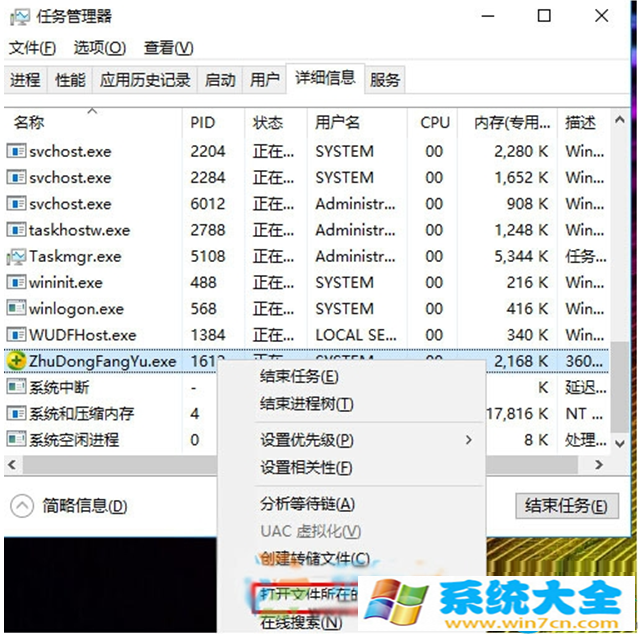The height and width of the screenshot is (636, 640).
Task: Collapse to 简略信息 with the round arrow icon
Action: pos(22,506)
